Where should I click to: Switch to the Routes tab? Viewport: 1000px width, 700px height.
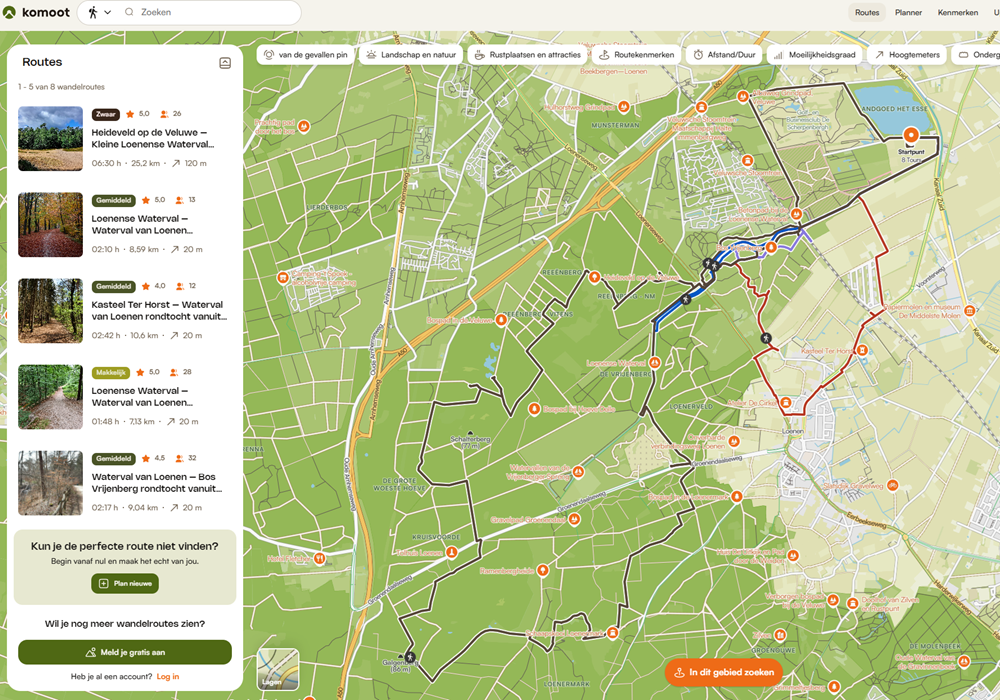pos(867,13)
